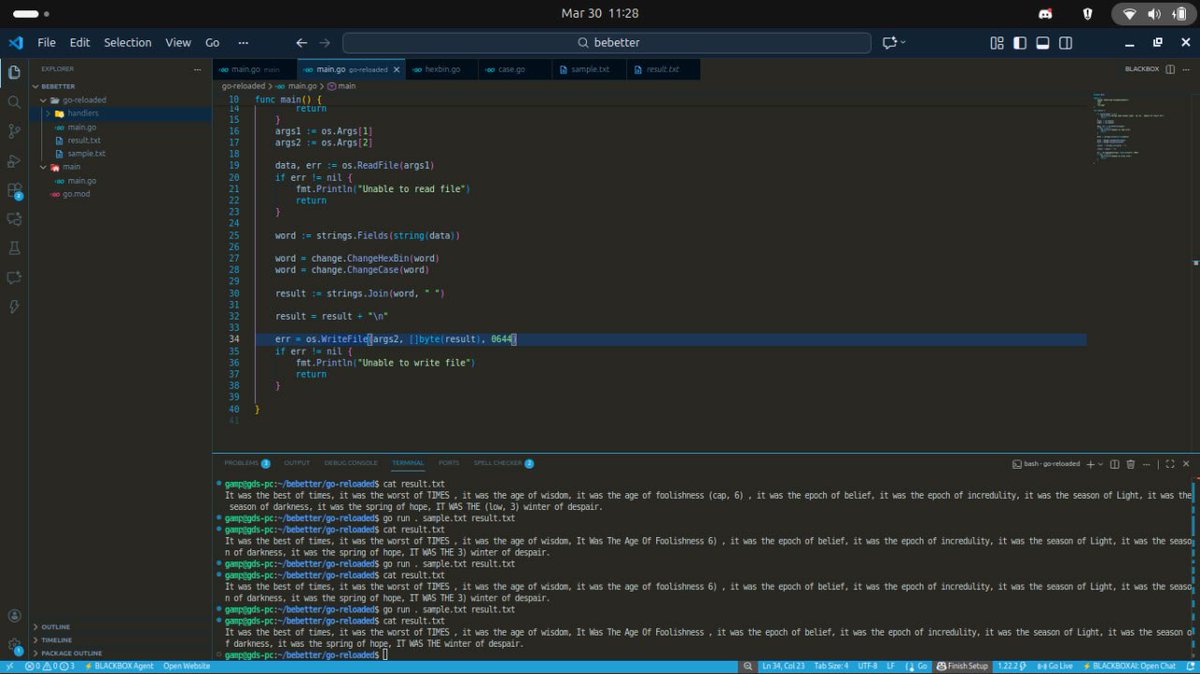Kill the terminal with trash icon
This screenshot has height=674, width=1200.
pyautogui.click(x=1130, y=464)
